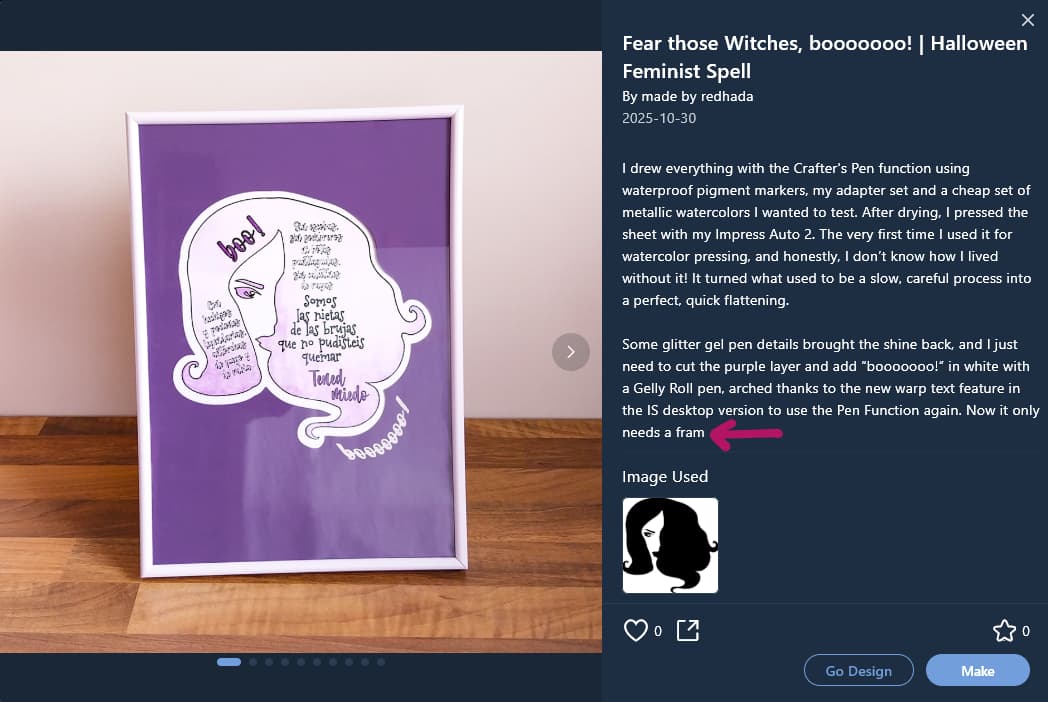
Task: Jump to the fifth carousel dot
Action: [301, 662]
